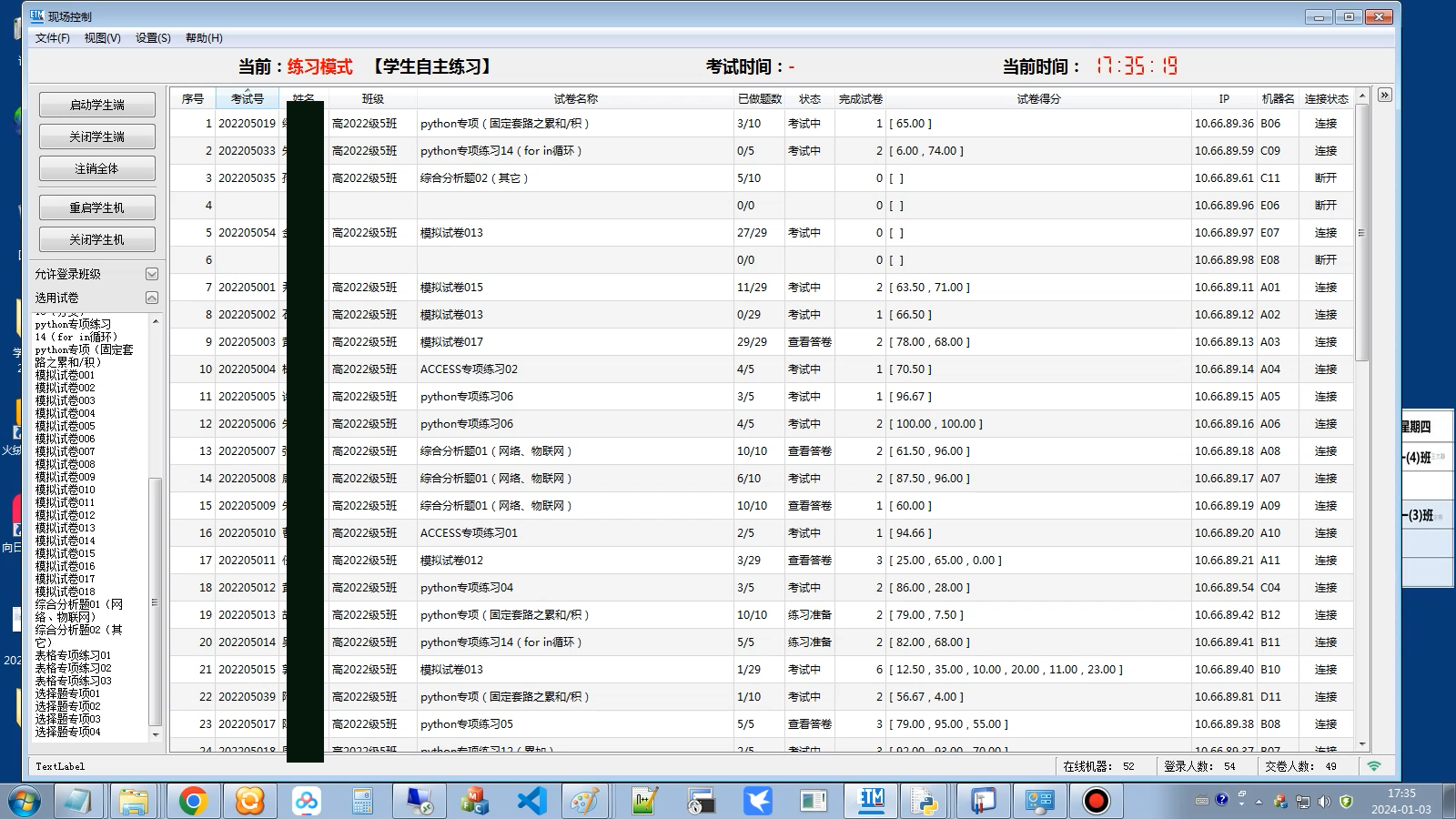Sort the table by 考试号 column header
Image resolution: width=1456 pixels, height=819 pixels.
click(x=247, y=99)
